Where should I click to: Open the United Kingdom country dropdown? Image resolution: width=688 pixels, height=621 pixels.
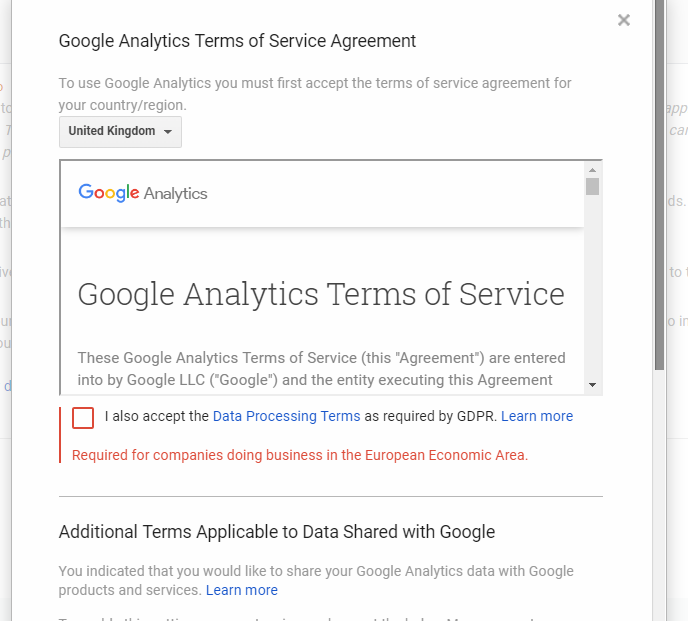pyautogui.click(x=120, y=132)
